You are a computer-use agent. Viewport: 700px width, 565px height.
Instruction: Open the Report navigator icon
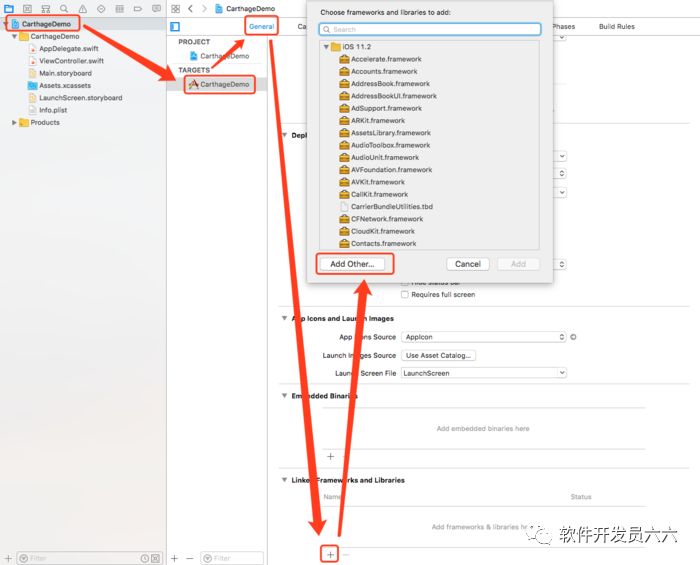pos(156,8)
